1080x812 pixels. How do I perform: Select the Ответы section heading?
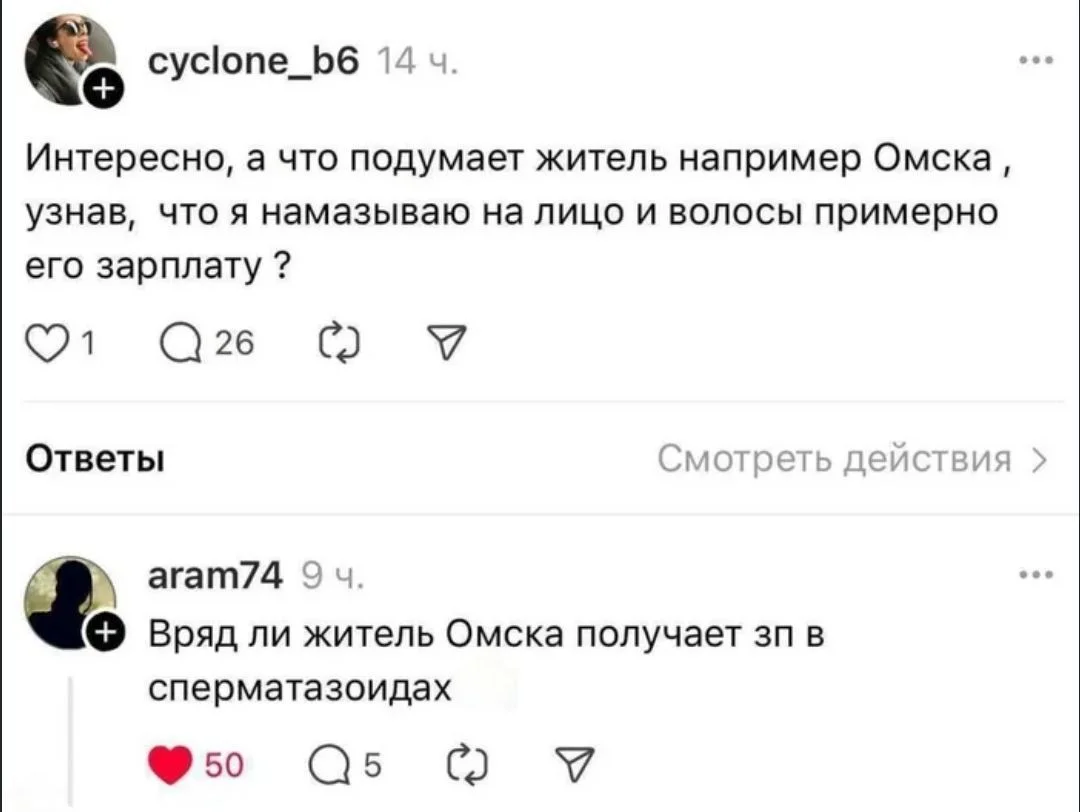click(x=93, y=460)
